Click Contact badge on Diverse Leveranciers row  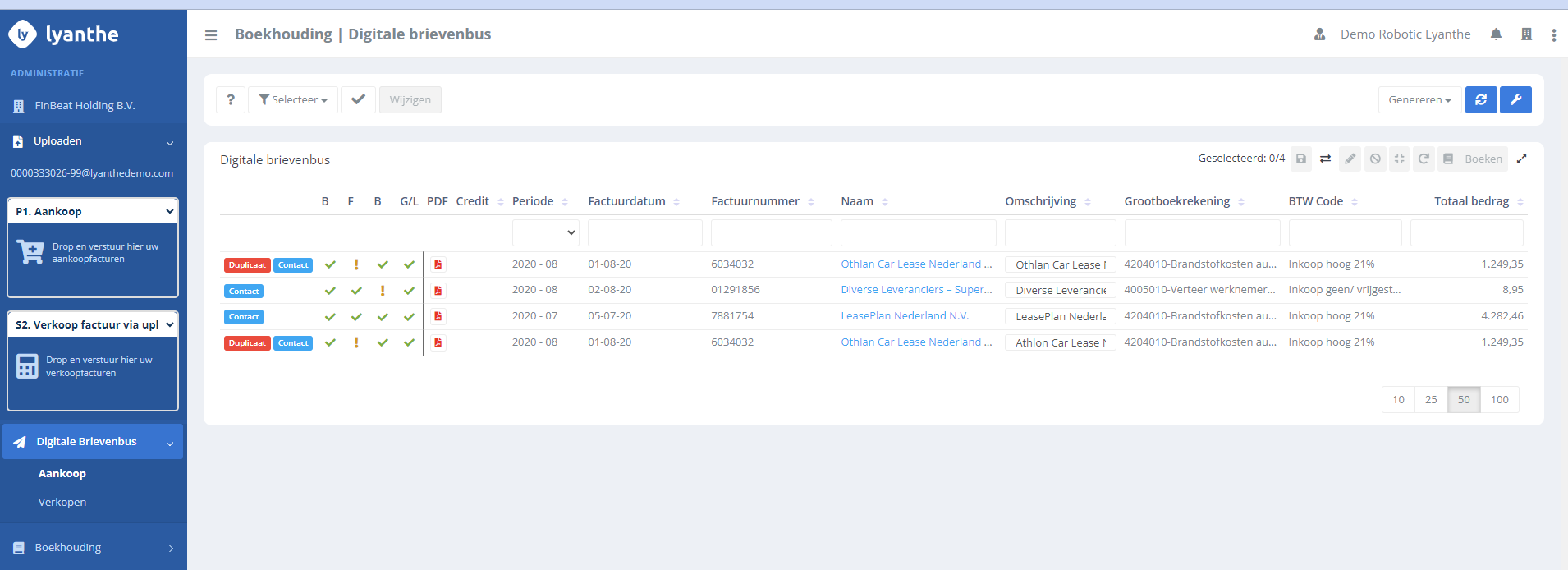244,292
